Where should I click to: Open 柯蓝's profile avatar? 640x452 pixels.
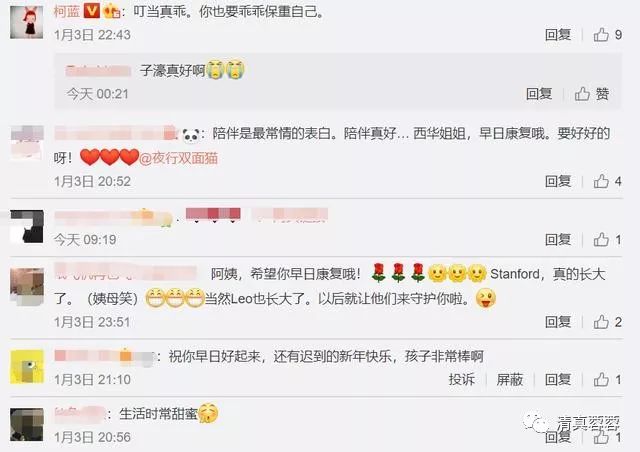[x=27, y=22]
